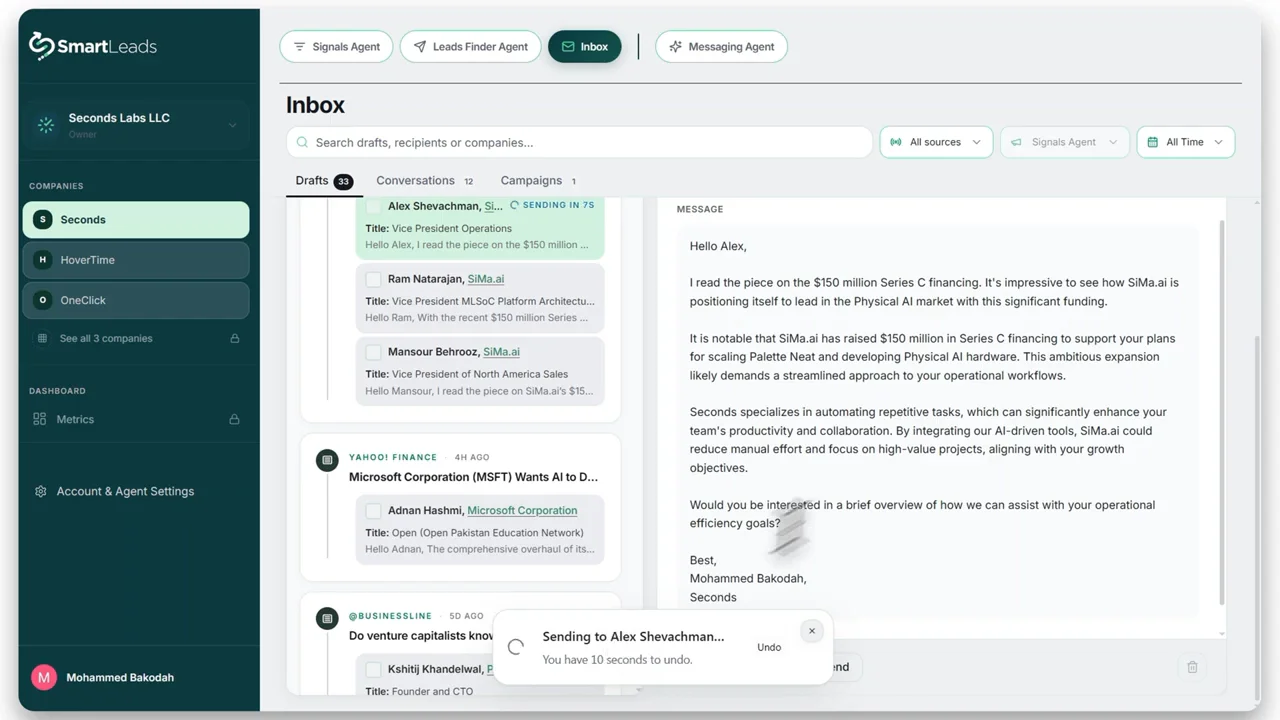Image resolution: width=1280 pixels, height=720 pixels.
Task: Click Undo in the sending notification
Action: pyautogui.click(x=769, y=647)
